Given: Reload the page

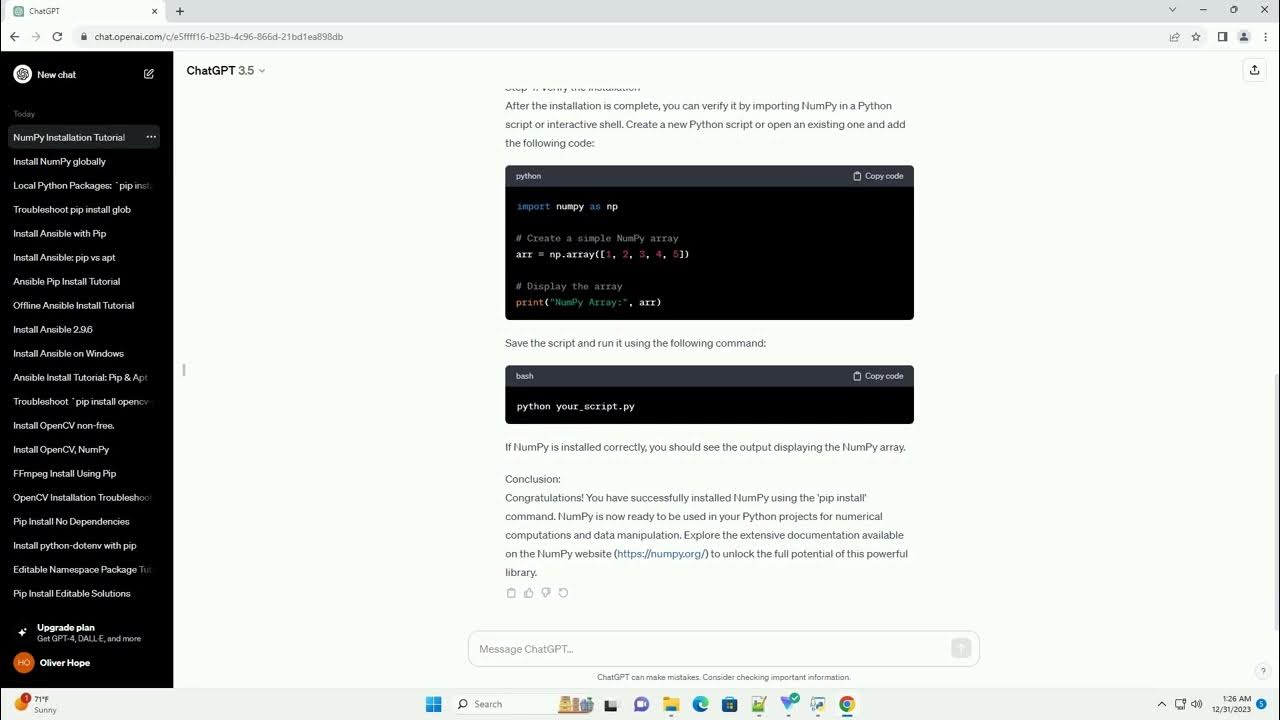Looking at the screenshot, I should pos(58,37).
